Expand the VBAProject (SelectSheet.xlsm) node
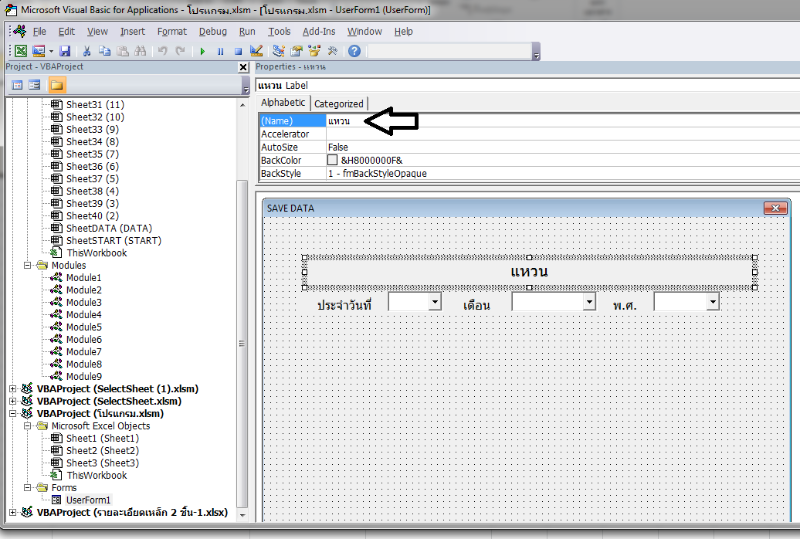The width and height of the screenshot is (800, 539). click(x=13, y=401)
